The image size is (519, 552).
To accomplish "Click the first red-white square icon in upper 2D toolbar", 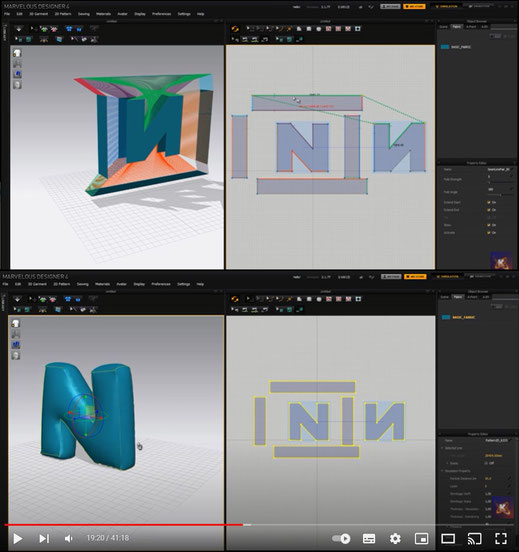I will click(x=329, y=29).
